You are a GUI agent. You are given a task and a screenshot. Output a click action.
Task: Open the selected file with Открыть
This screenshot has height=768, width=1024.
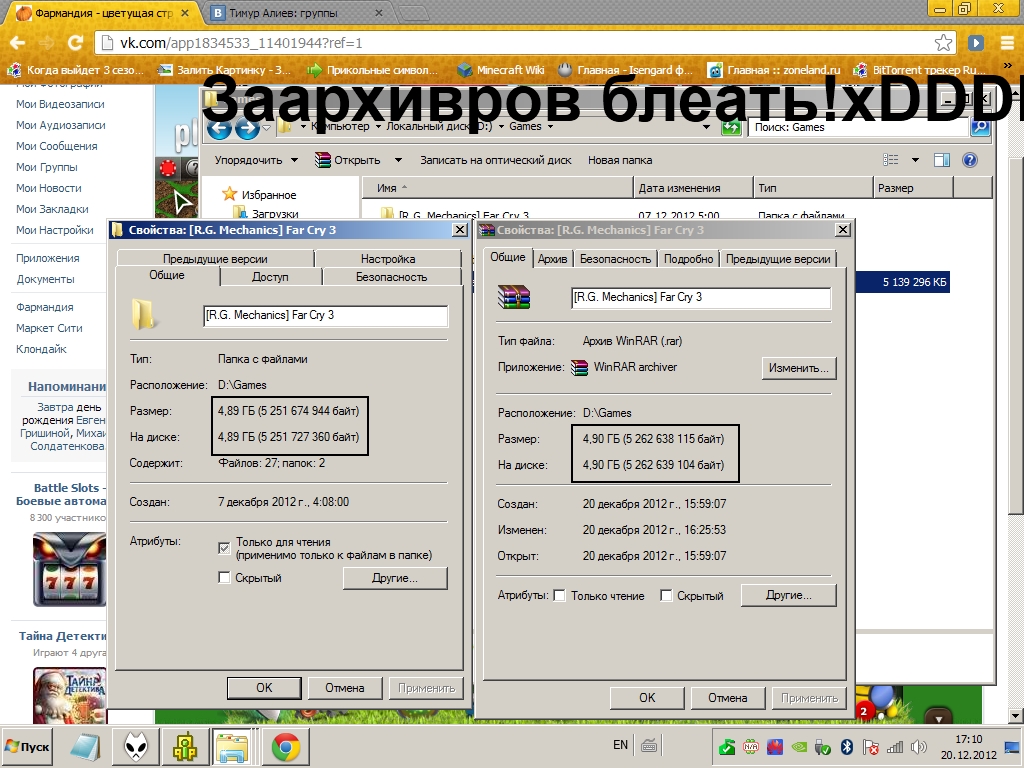point(347,160)
